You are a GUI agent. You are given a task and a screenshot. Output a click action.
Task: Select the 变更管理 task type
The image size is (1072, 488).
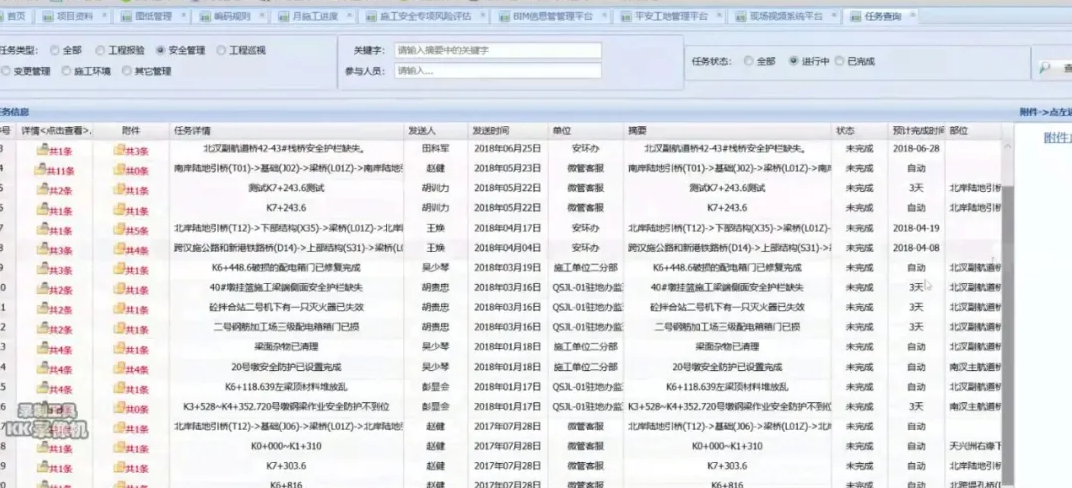(x=5, y=70)
